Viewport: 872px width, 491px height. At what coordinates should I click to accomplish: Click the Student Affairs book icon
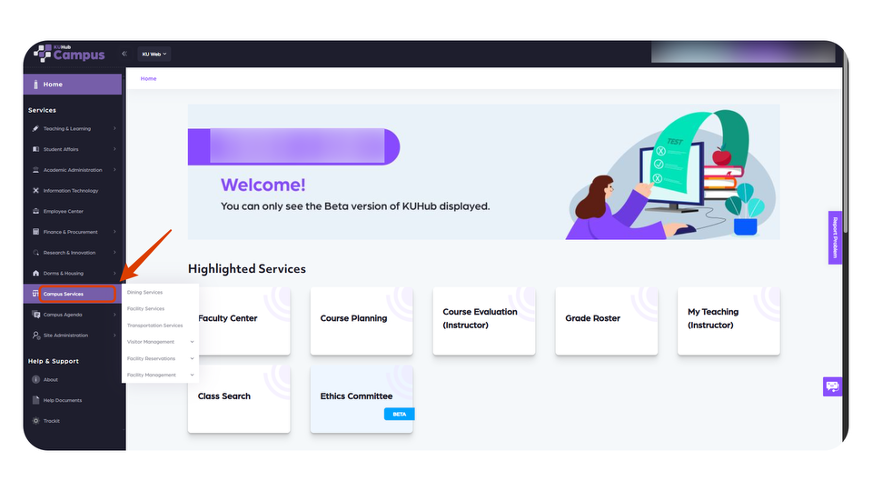coord(36,149)
